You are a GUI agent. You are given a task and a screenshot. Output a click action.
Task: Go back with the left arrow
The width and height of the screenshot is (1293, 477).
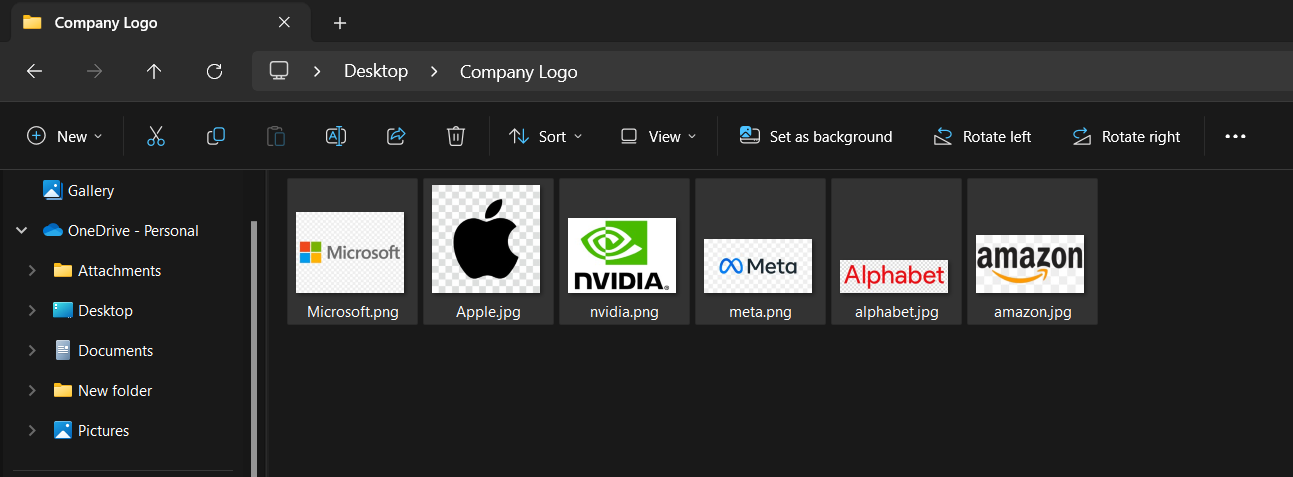34,71
